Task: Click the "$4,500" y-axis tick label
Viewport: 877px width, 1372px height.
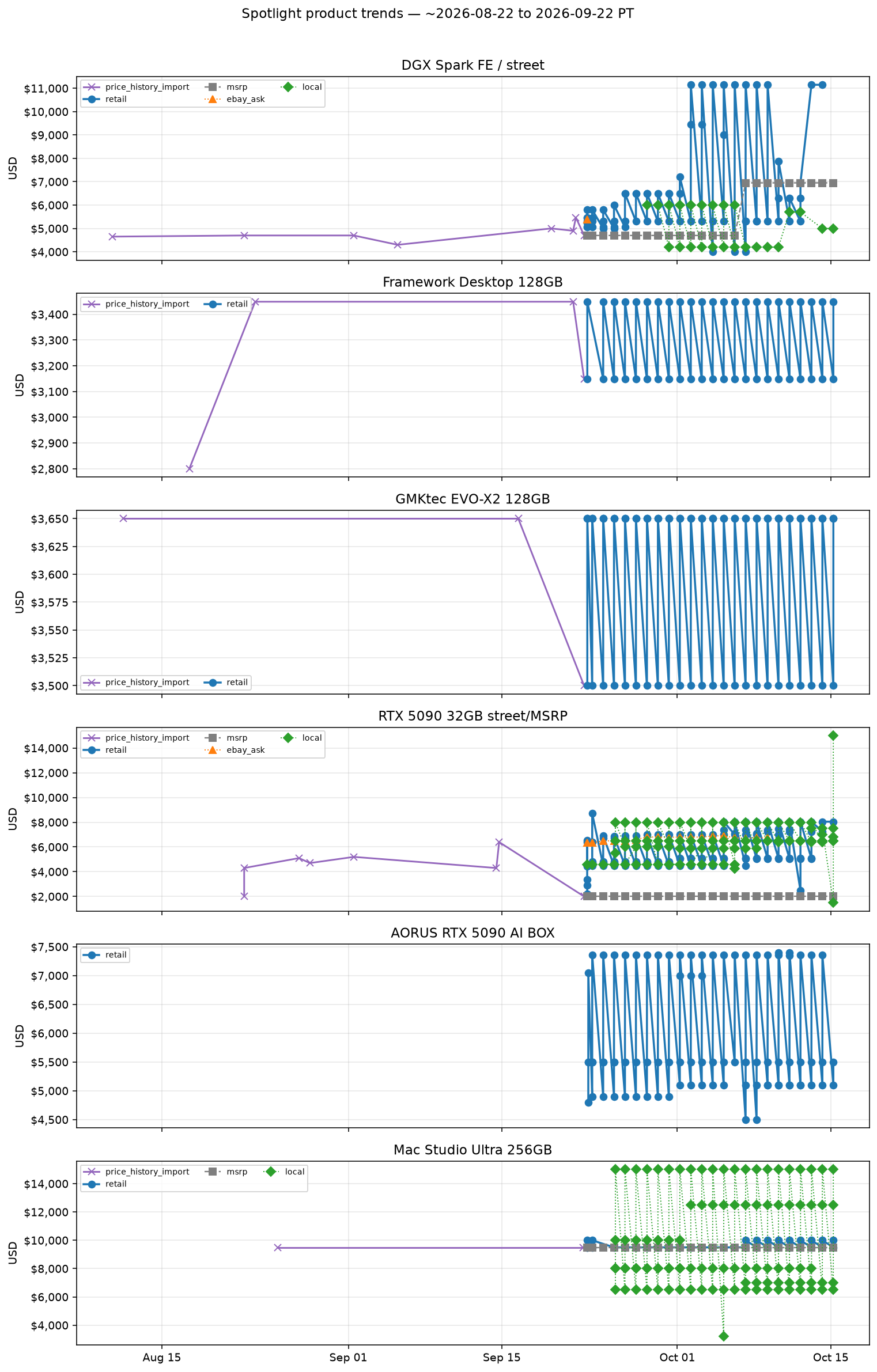Action: (x=49, y=1120)
